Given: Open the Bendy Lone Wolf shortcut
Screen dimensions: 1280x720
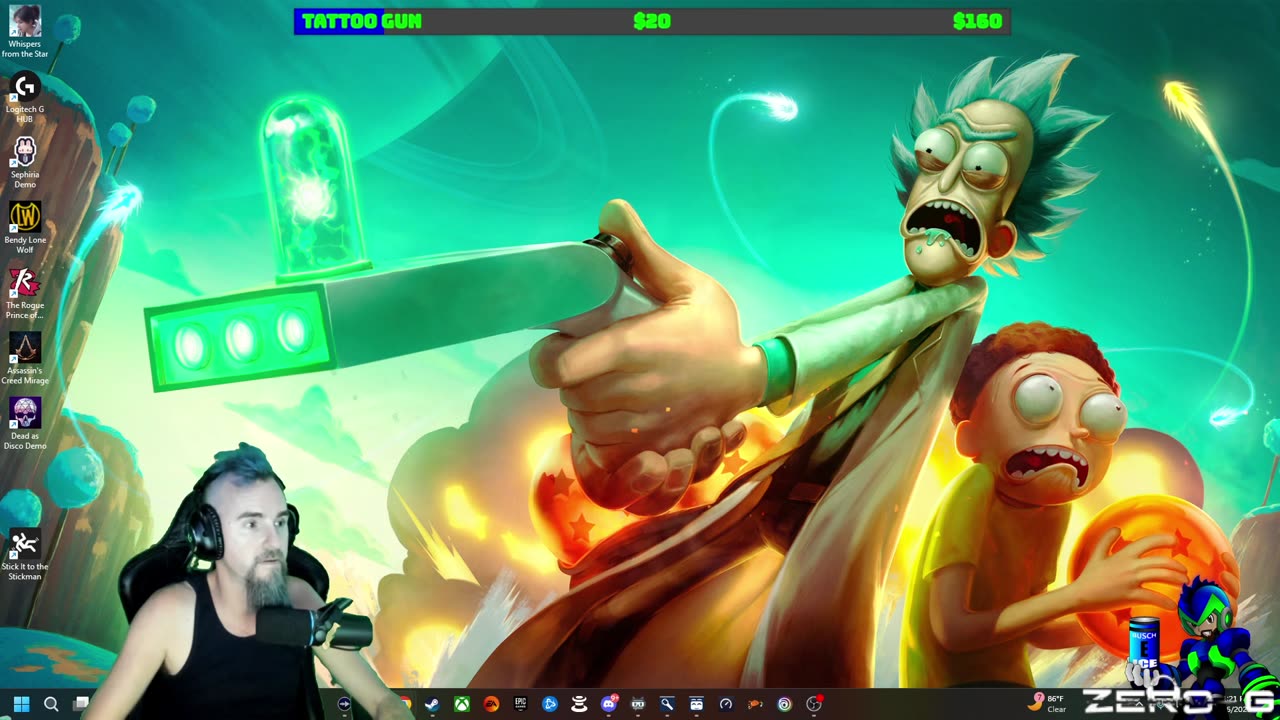Looking at the screenshot, I should click(x=25, y=227).
